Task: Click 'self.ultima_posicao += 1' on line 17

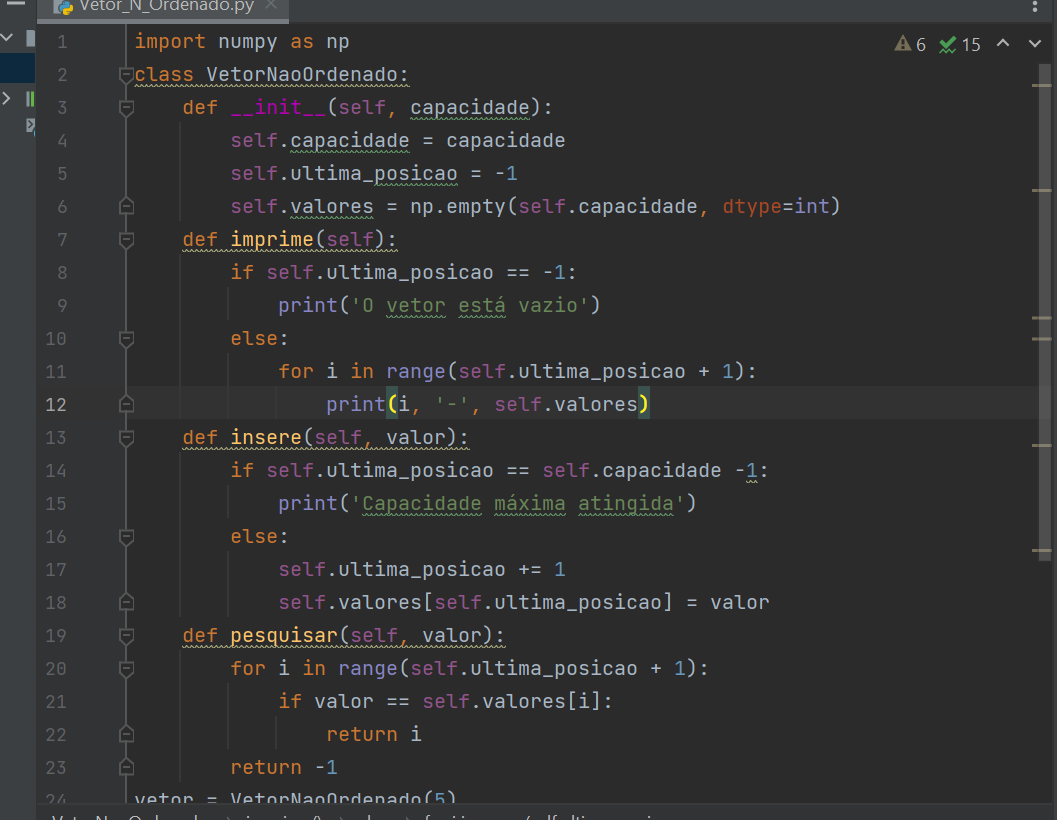Action: [422, 570]
